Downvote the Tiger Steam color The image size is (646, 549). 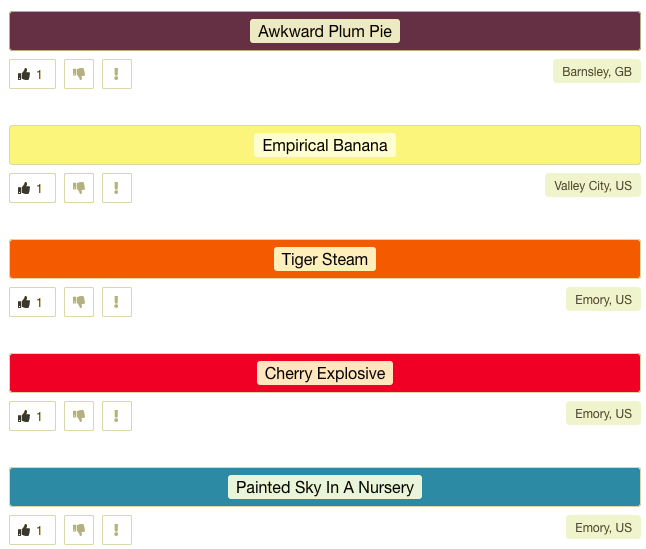[79, 302]
